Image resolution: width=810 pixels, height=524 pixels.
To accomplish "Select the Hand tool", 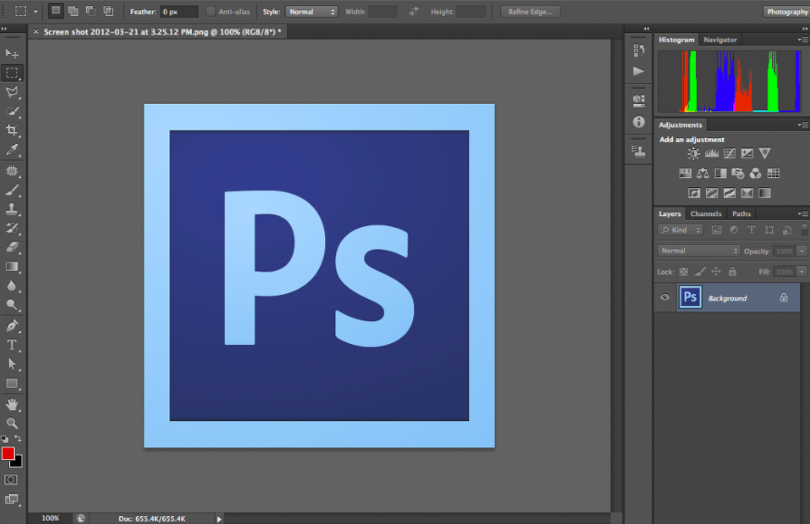I will (x=11, y=405).
